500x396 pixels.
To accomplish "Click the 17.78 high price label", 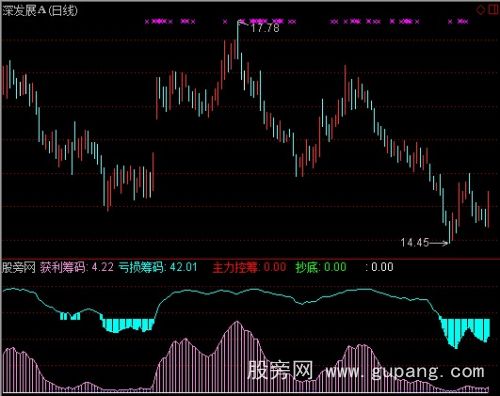I will (x=265, y=28).
